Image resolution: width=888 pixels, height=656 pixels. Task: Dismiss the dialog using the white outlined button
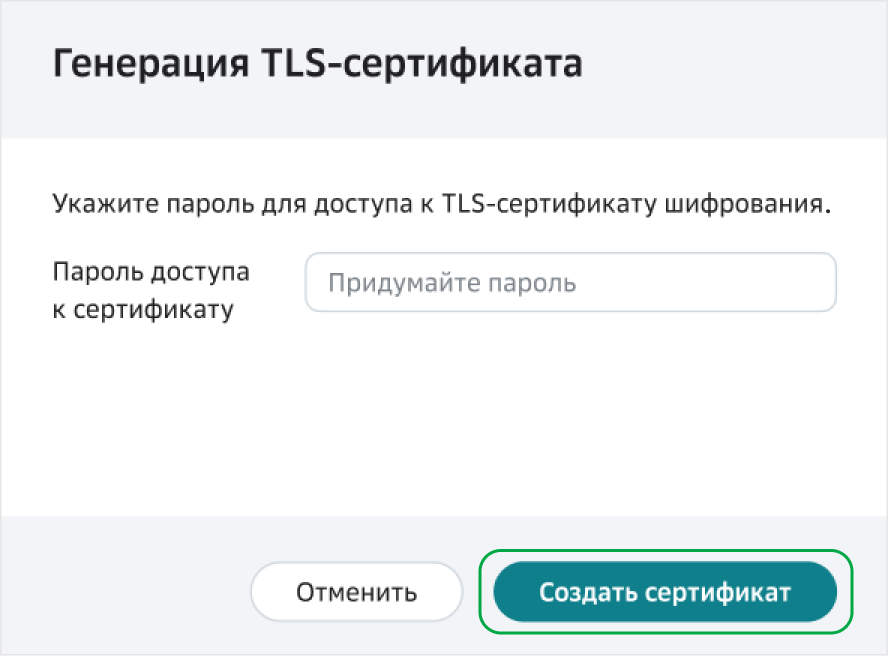pos(356,592)
